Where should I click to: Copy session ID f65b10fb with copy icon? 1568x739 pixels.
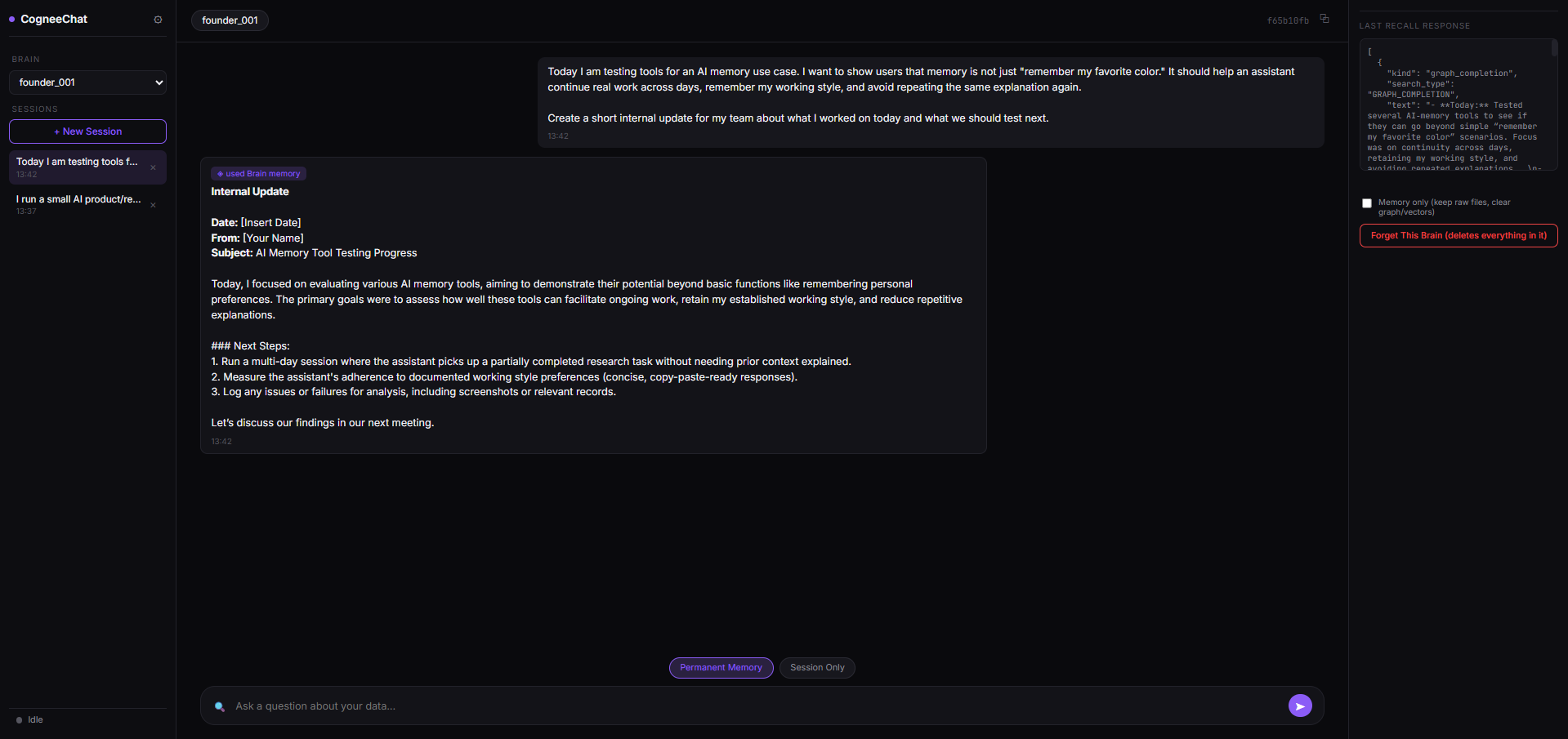pos(1325,19)
